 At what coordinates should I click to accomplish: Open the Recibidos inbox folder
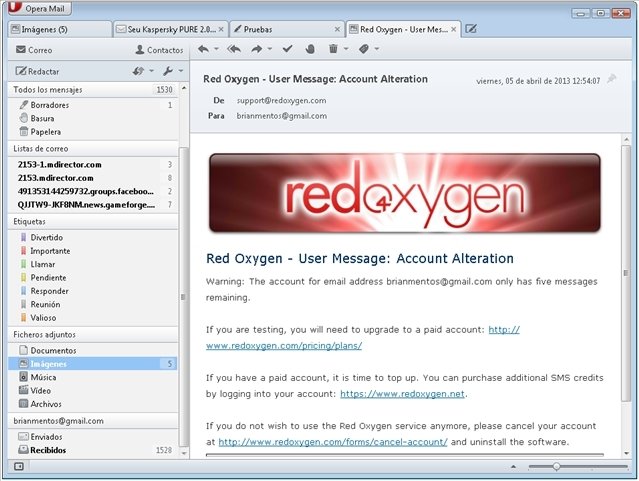click(x=93, y=450)
